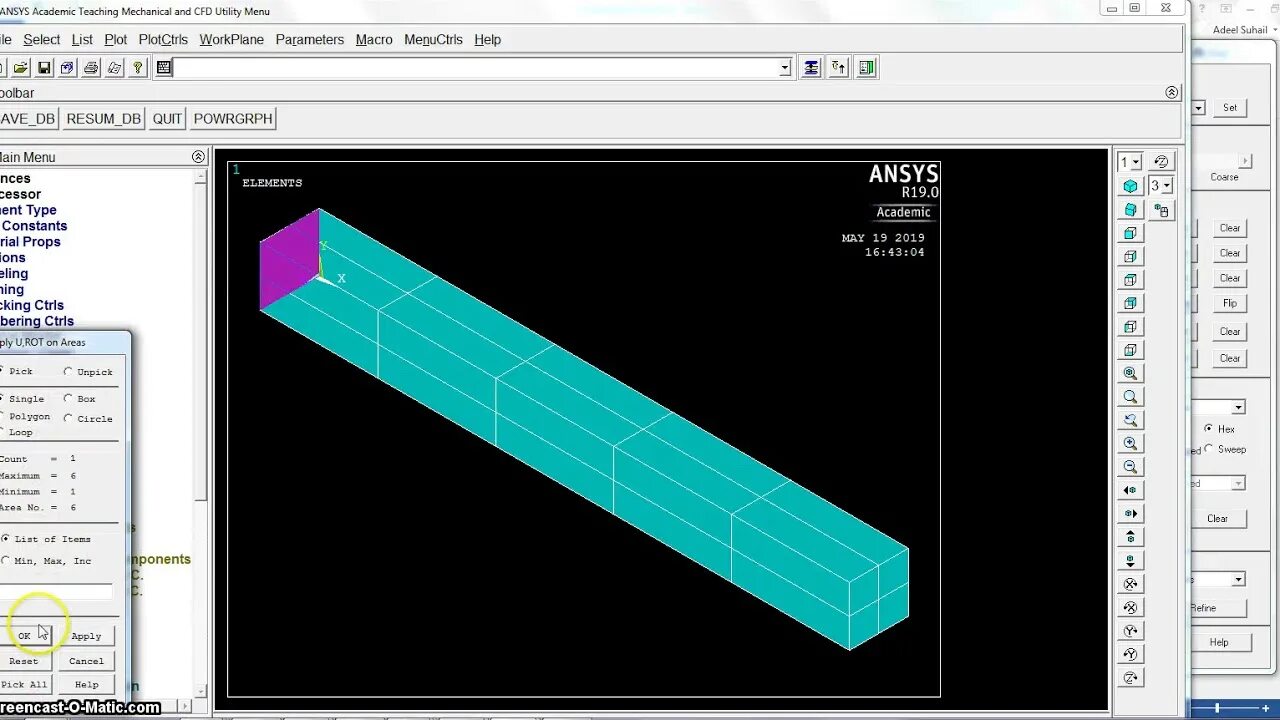This screenshot has width=1280, height=720.
Task: Open ANSYS Help question-mark icon
Action: [x=138, y=68]
